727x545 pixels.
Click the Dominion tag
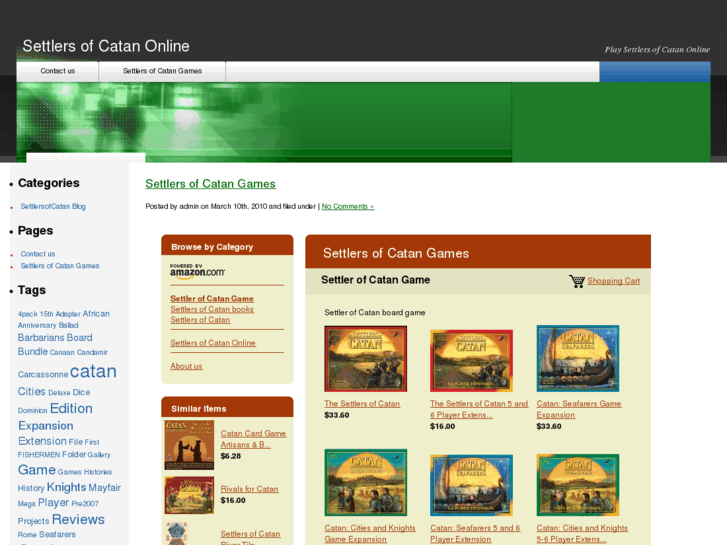32,410
